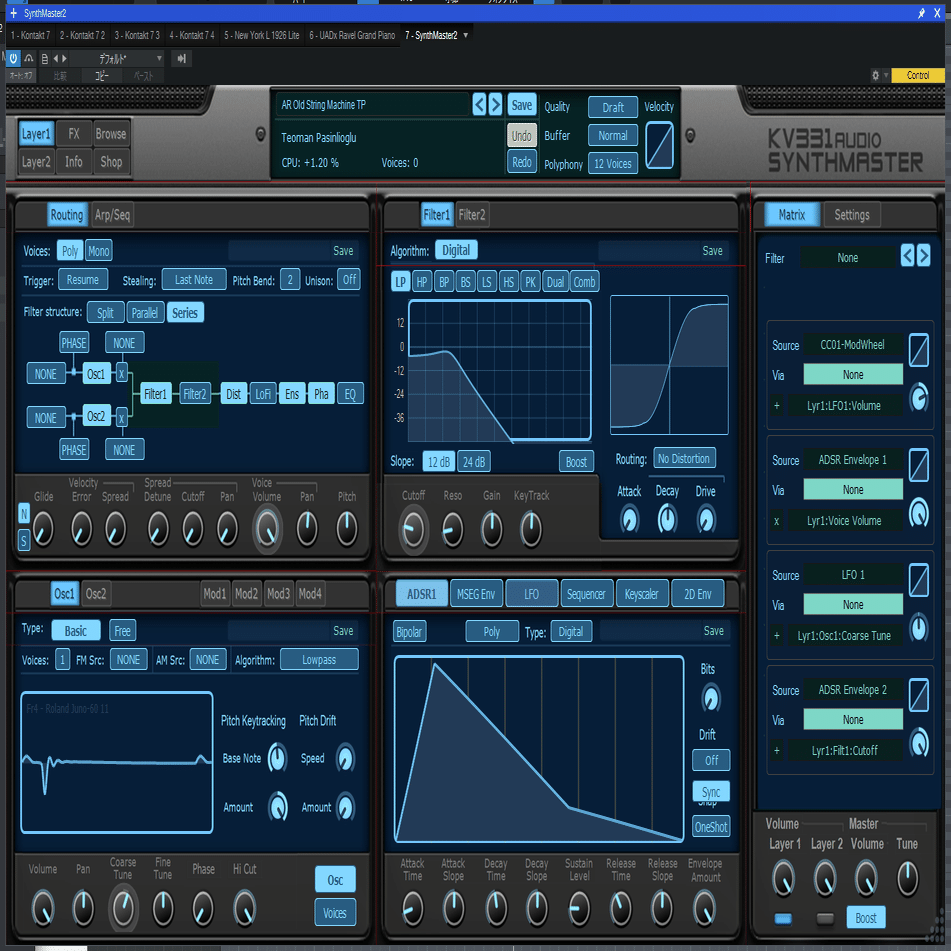Select Poly voices mode
The width and height of the screenshot is (951, 951).
click(70, 251)
